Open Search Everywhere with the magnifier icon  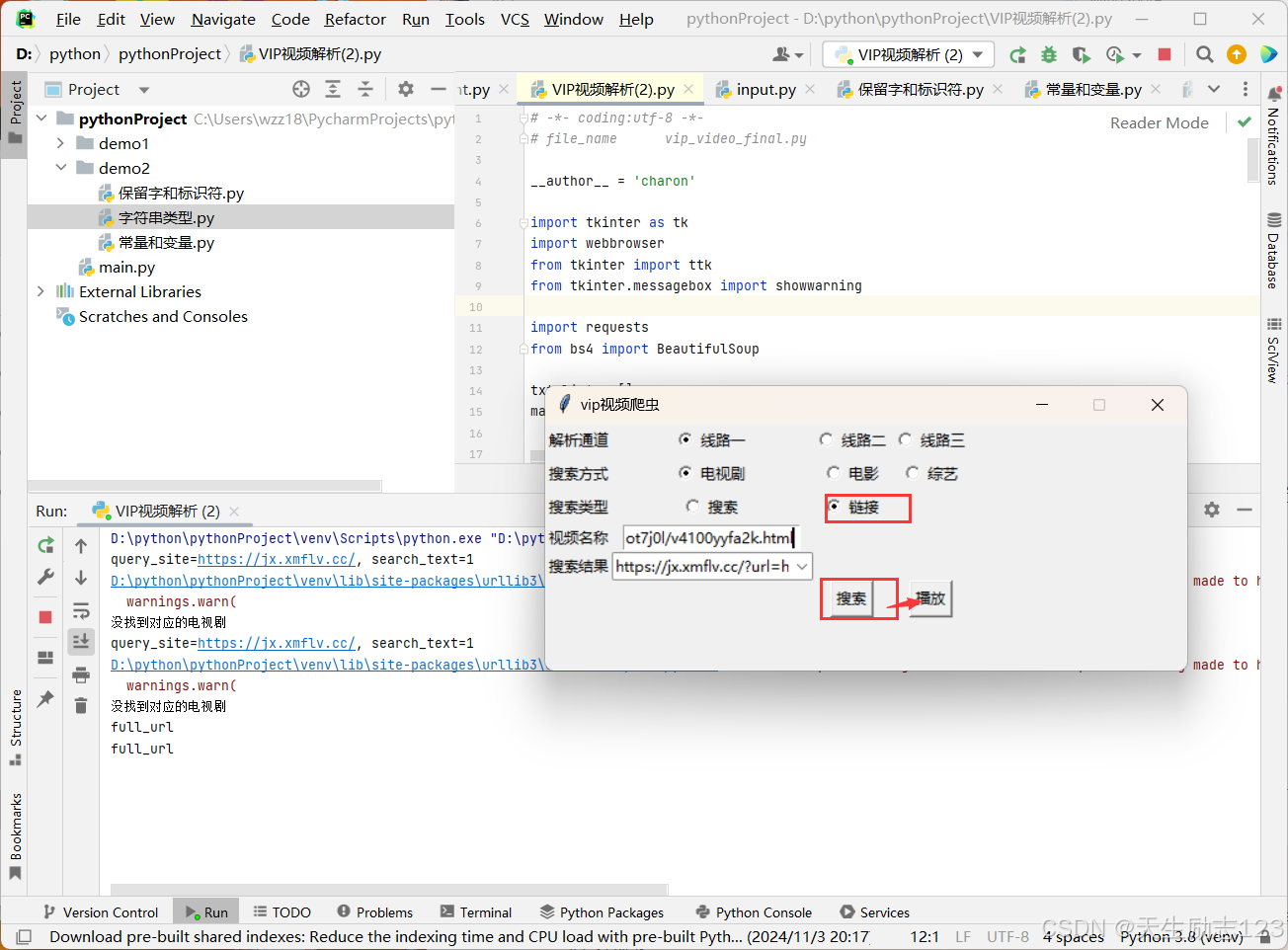[1204, 54]
